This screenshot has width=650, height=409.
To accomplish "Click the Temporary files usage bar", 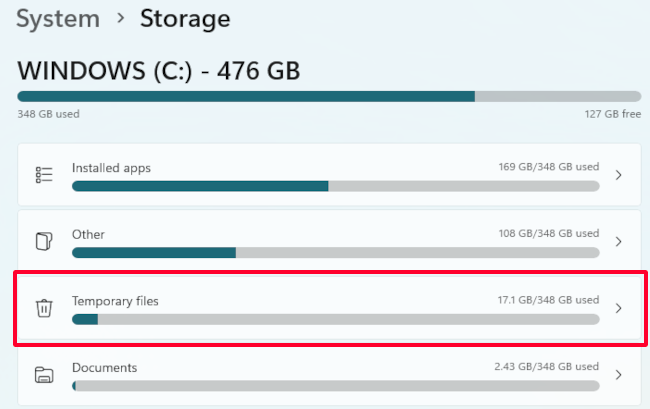I will (335, 319).
